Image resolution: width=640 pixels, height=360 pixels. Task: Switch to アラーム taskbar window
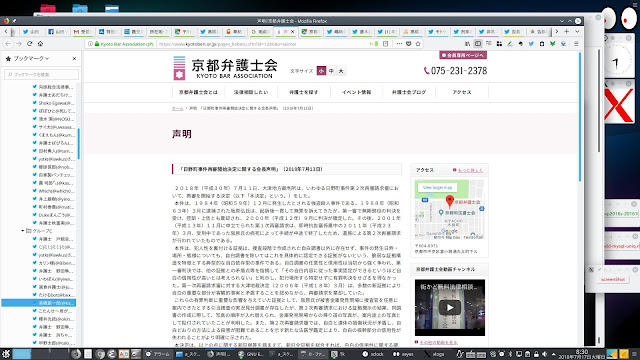click(x=158, y=354)
